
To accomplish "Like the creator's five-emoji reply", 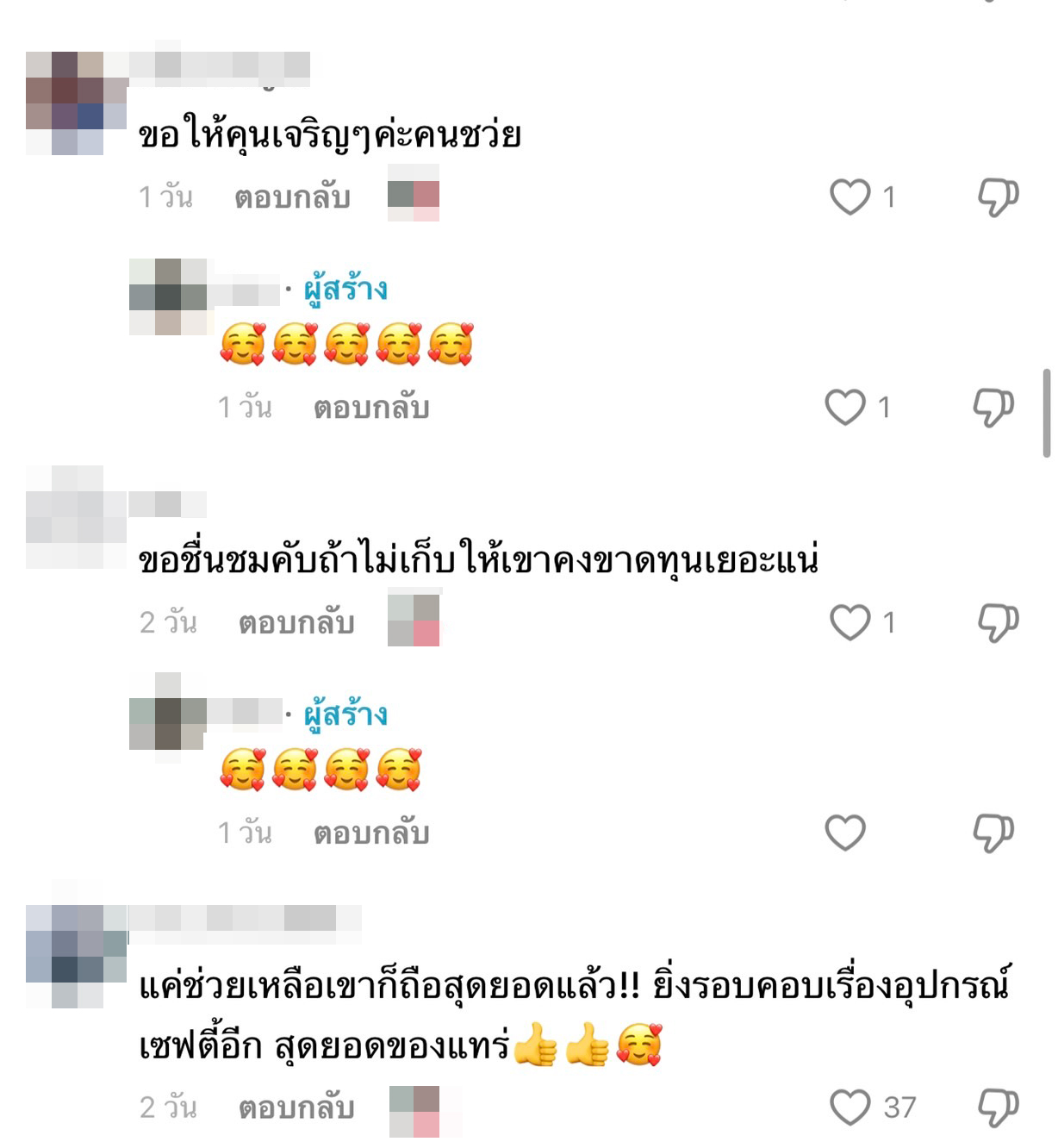I will click(x=844, y=407).
